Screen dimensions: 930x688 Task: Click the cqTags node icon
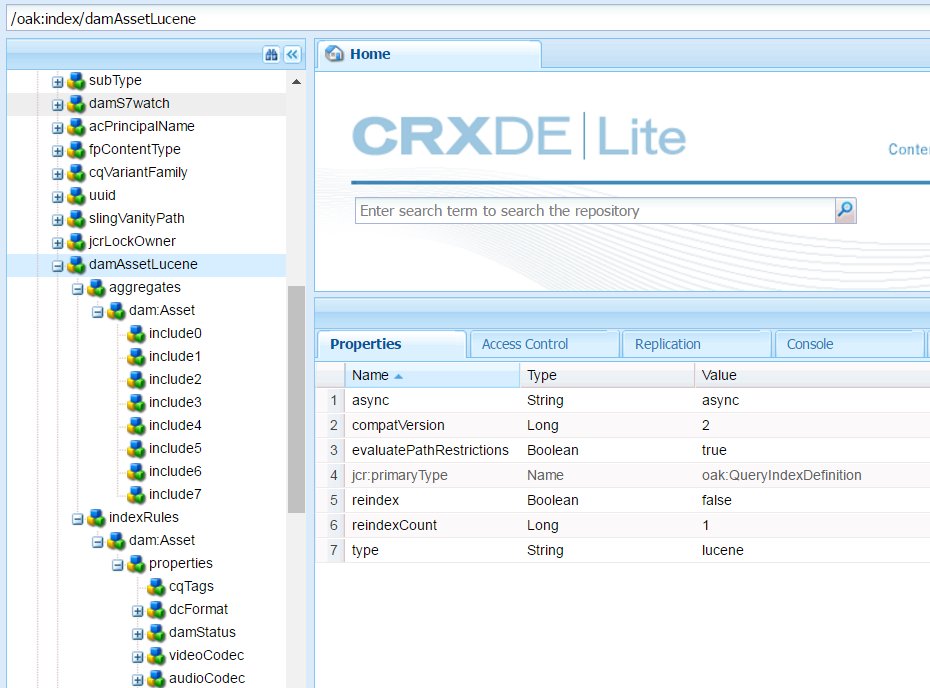click(x=157, y=587)
